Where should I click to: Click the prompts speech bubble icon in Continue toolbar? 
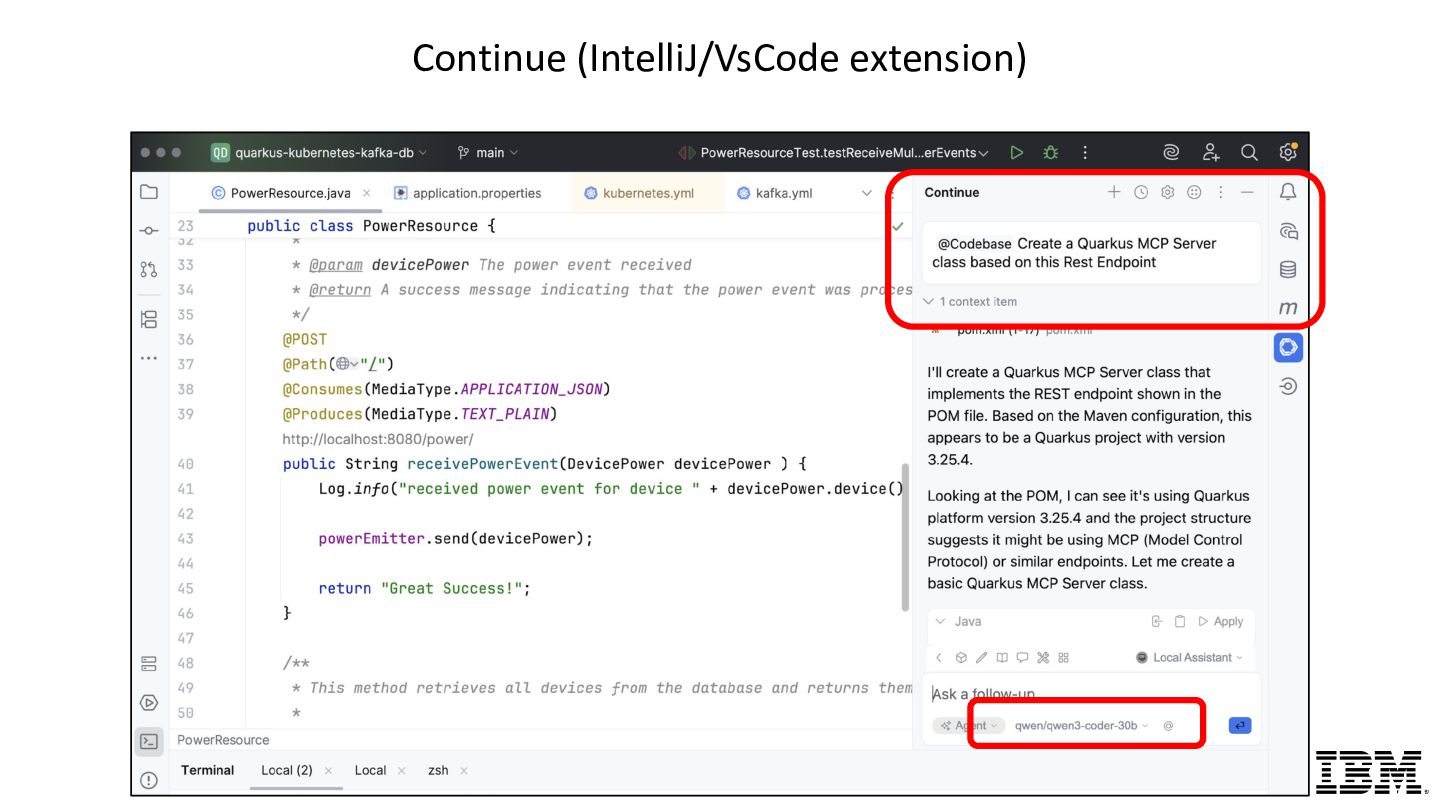click(x=1022, y=658)
